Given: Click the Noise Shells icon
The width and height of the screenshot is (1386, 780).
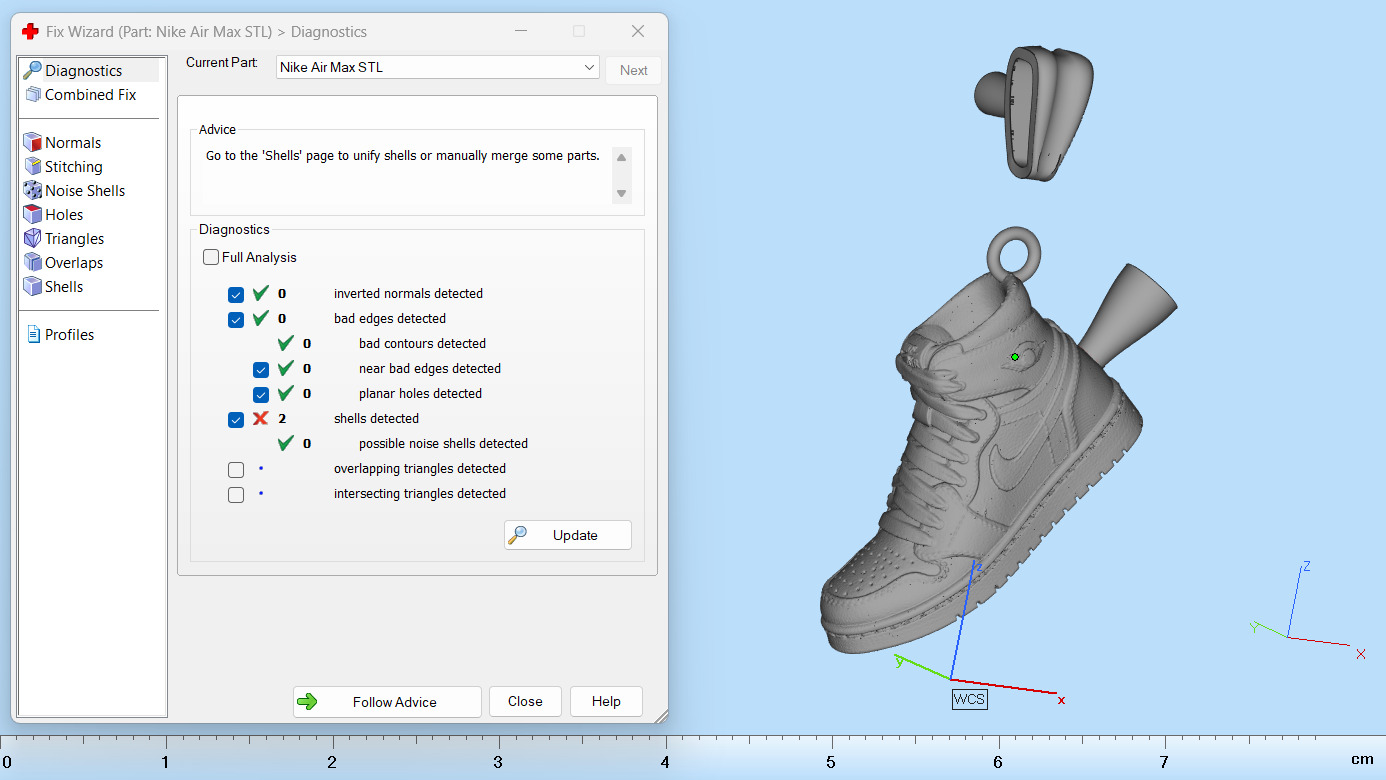Looking at the screenshot, I should (x=32, y=190).
